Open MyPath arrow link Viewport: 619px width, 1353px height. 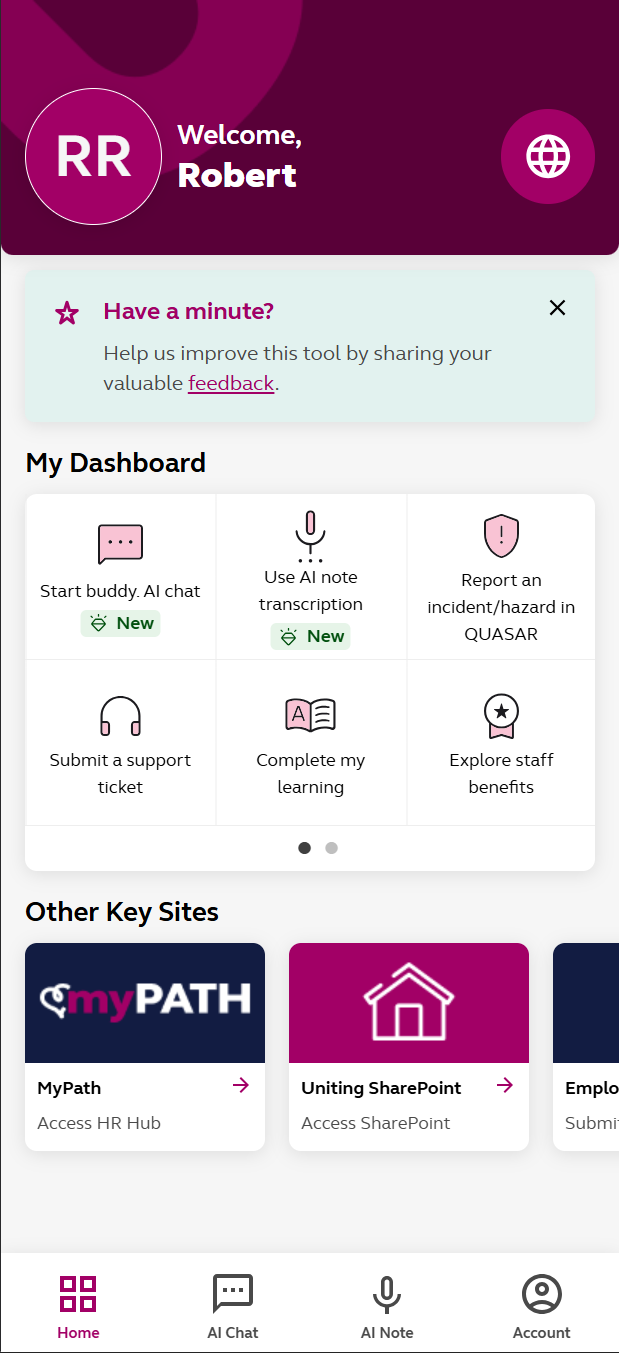[x=241, y=1086]
